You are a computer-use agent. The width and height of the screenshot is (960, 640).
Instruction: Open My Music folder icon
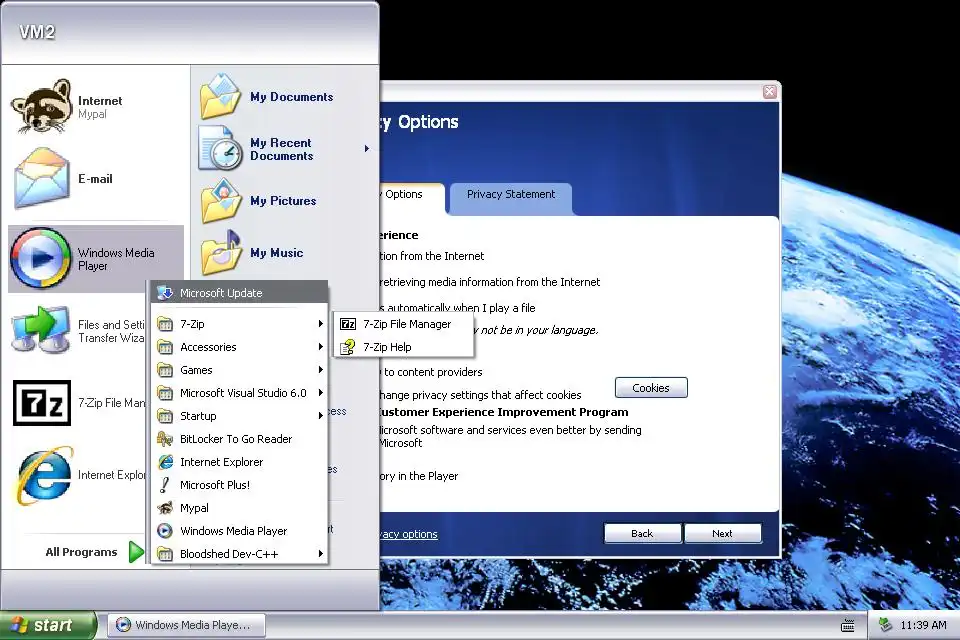(220, 252)
